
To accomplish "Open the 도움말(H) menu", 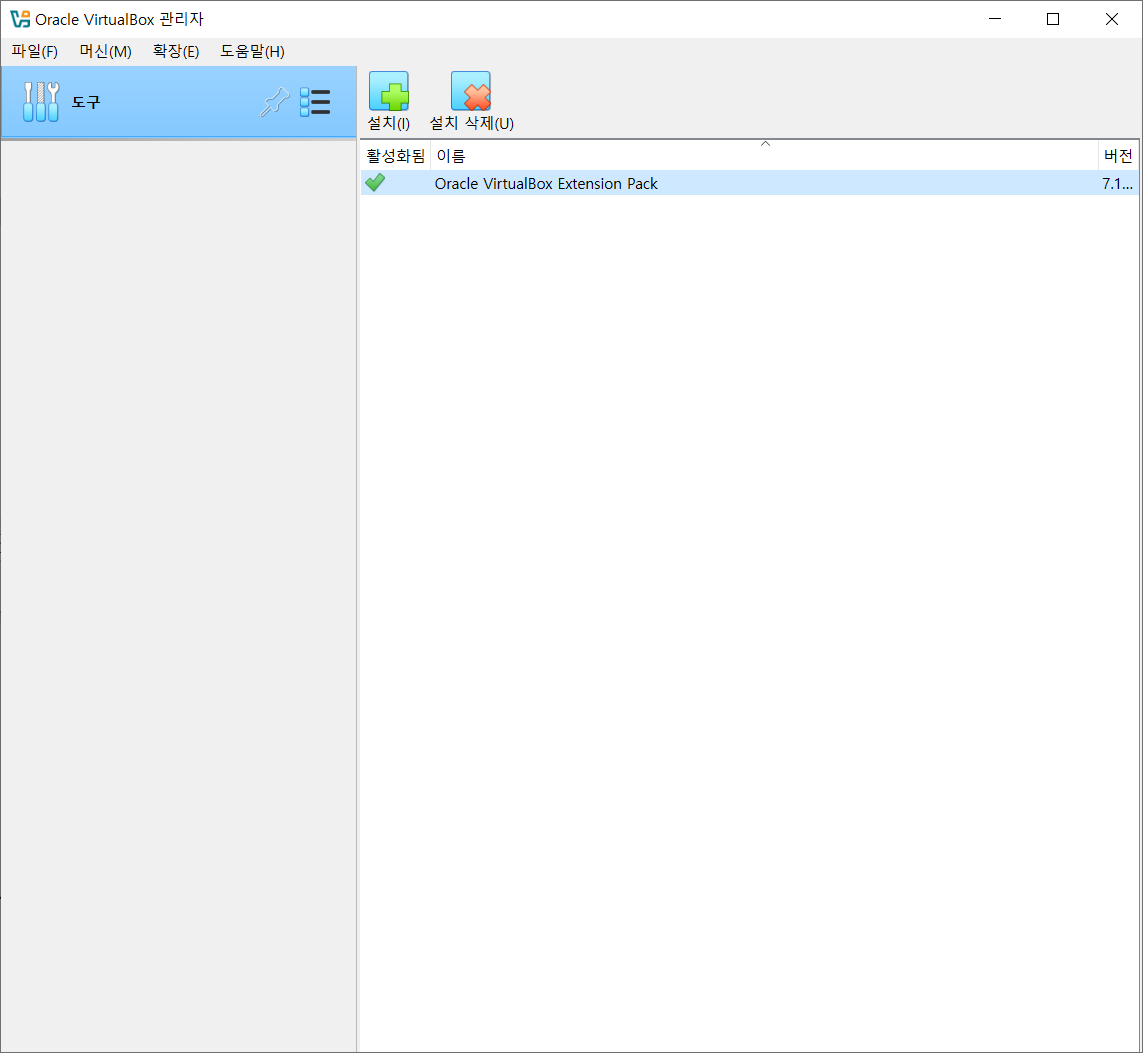I will [252, 51].
